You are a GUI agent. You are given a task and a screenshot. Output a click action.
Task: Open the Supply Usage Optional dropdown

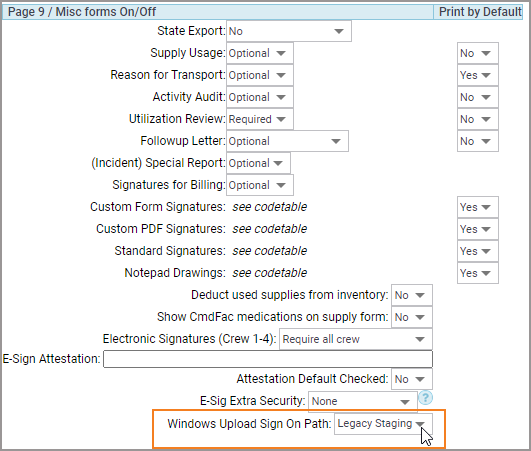260,53
